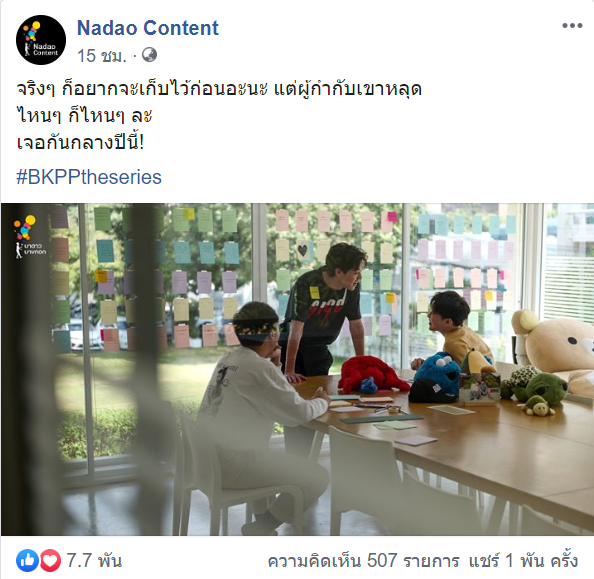The height and width of the screenshot is (579, 594).
Task: Click the red heart Love reaction icon
Action: coord(50,560)
